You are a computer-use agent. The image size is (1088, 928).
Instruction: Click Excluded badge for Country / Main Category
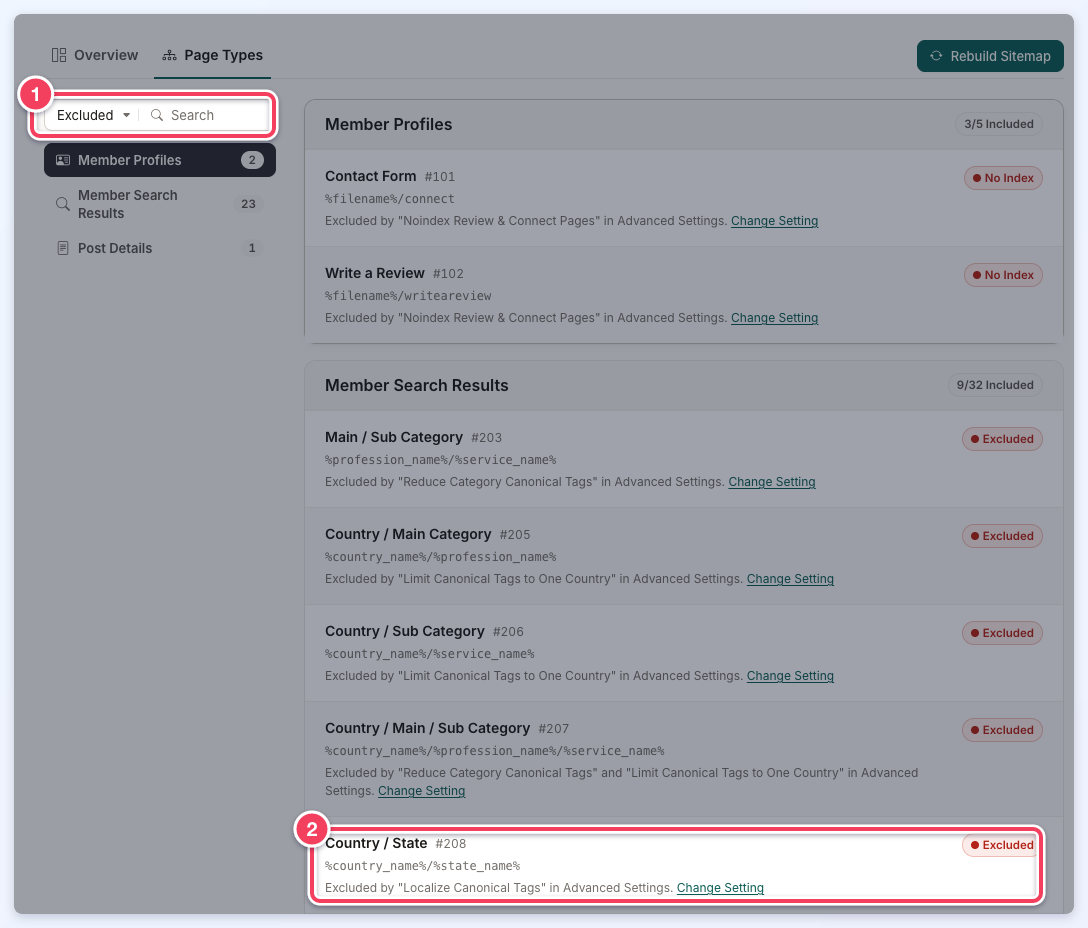[1002, 537]
